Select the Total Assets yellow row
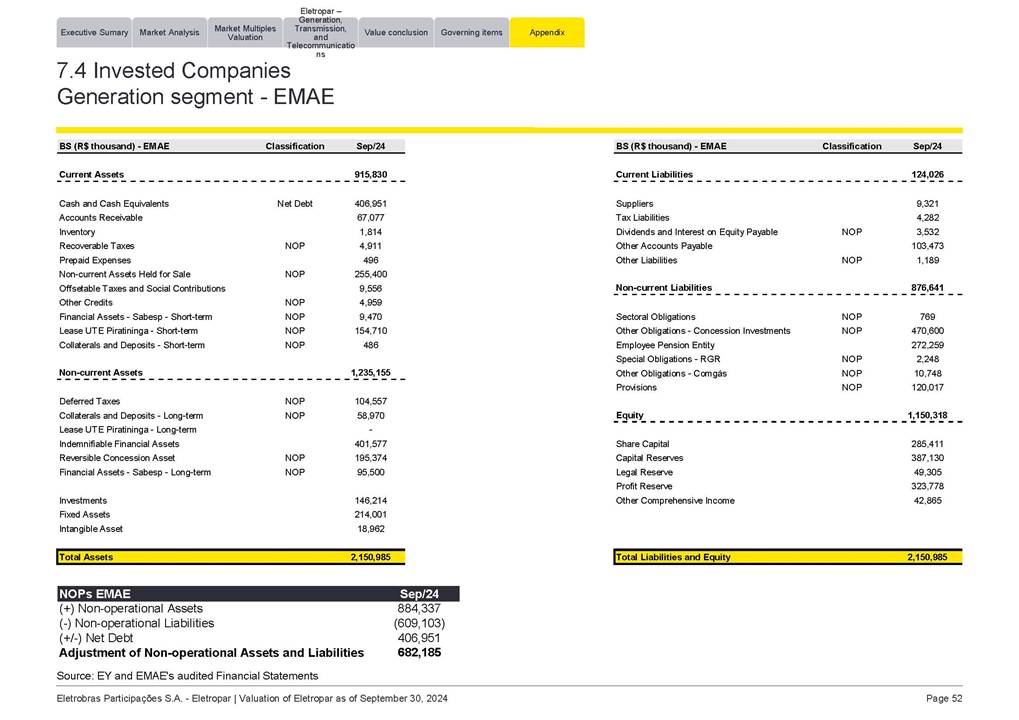This screenshot has width=1019, height=720. (x=230, y=557)
